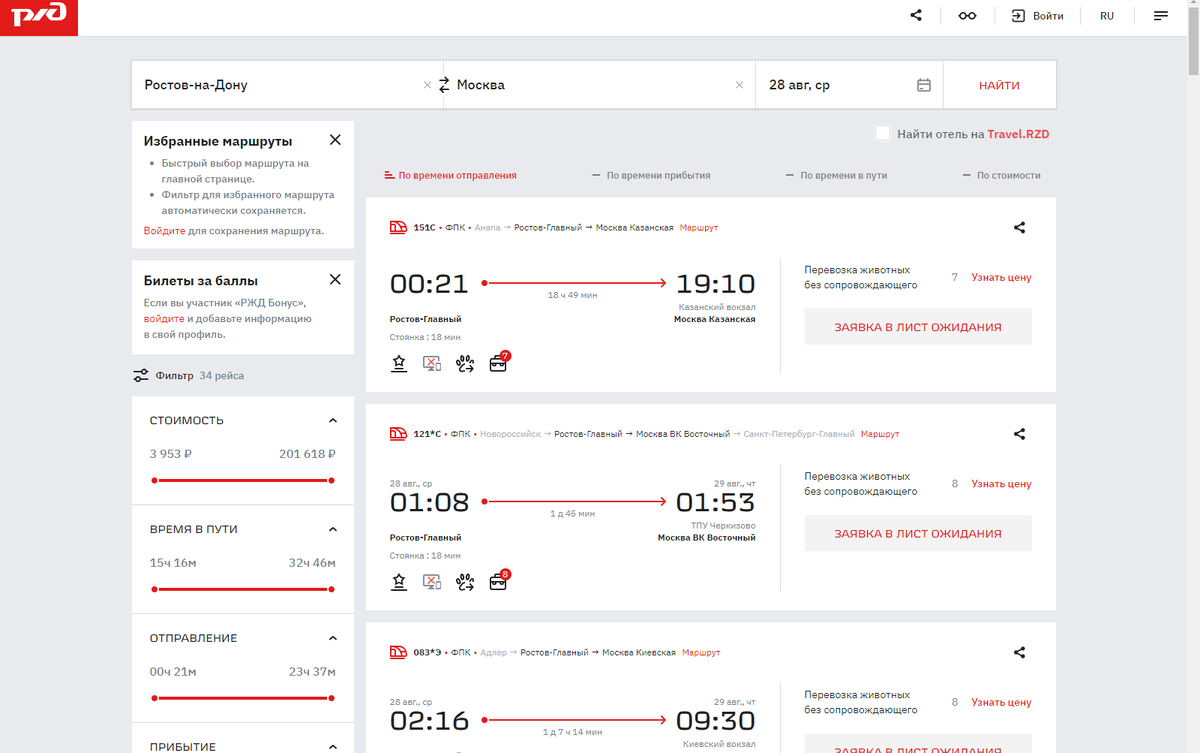Image resolution: width=1200 pixels, height=753 pixels.
Task: Open Маршрут link for train 083*Э
Action: tap(701, 653)
